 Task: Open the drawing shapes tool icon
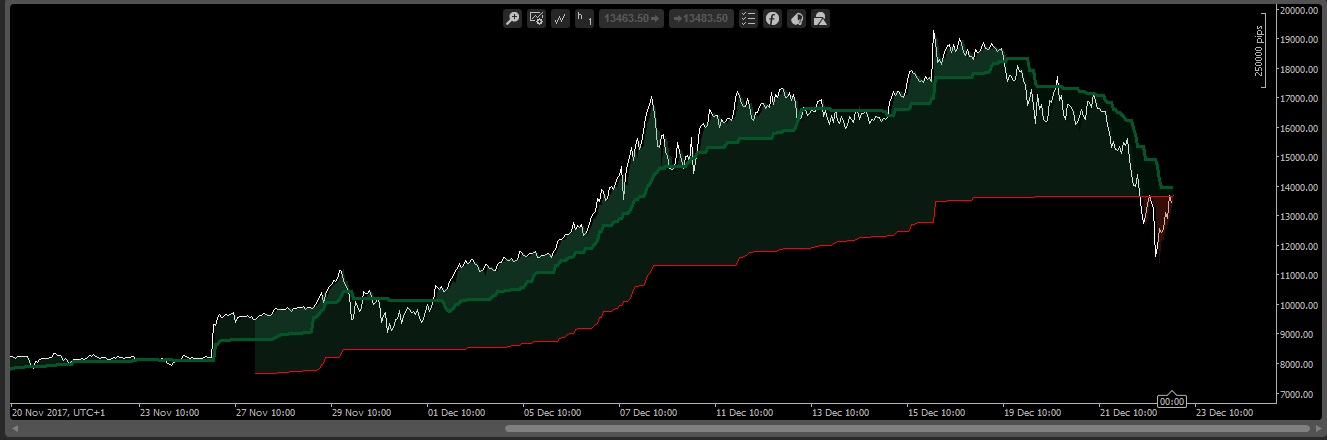[820, 18]
